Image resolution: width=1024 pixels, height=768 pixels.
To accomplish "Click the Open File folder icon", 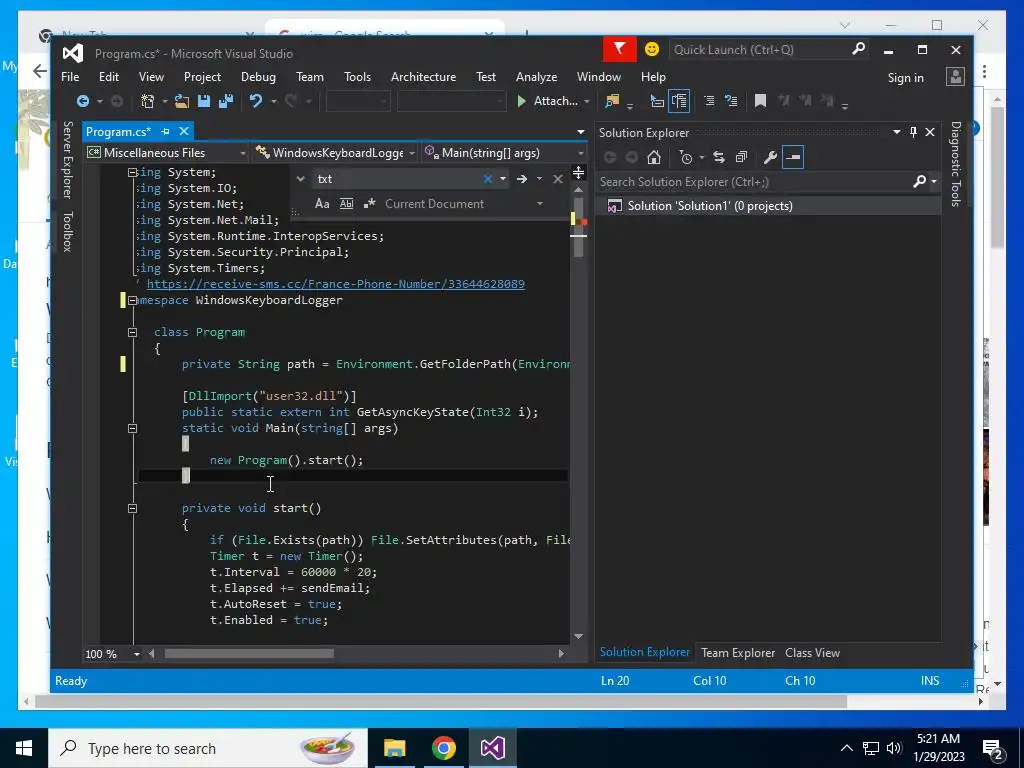I will tap(182, 101).
